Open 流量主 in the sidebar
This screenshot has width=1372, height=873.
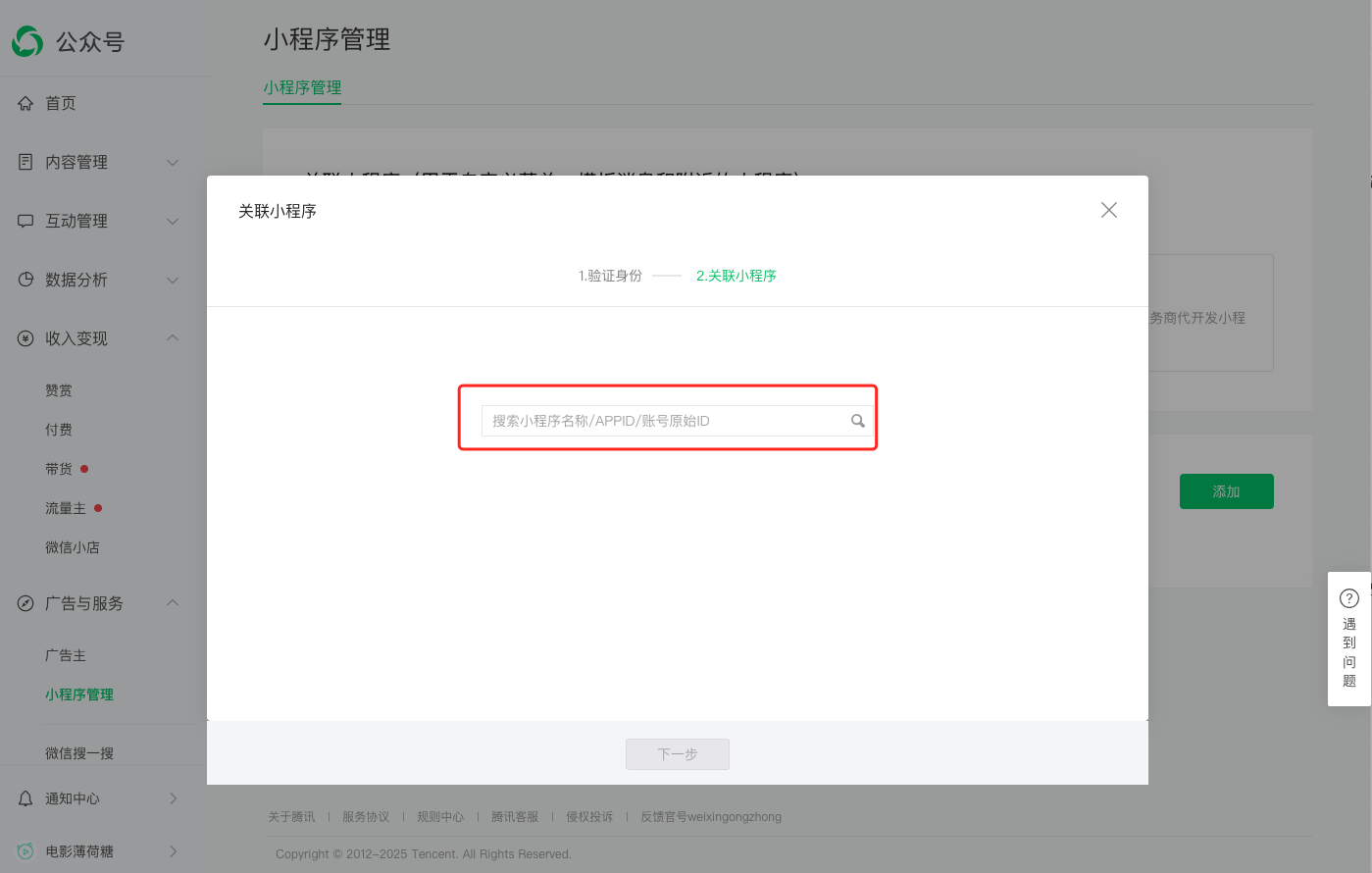66,508
